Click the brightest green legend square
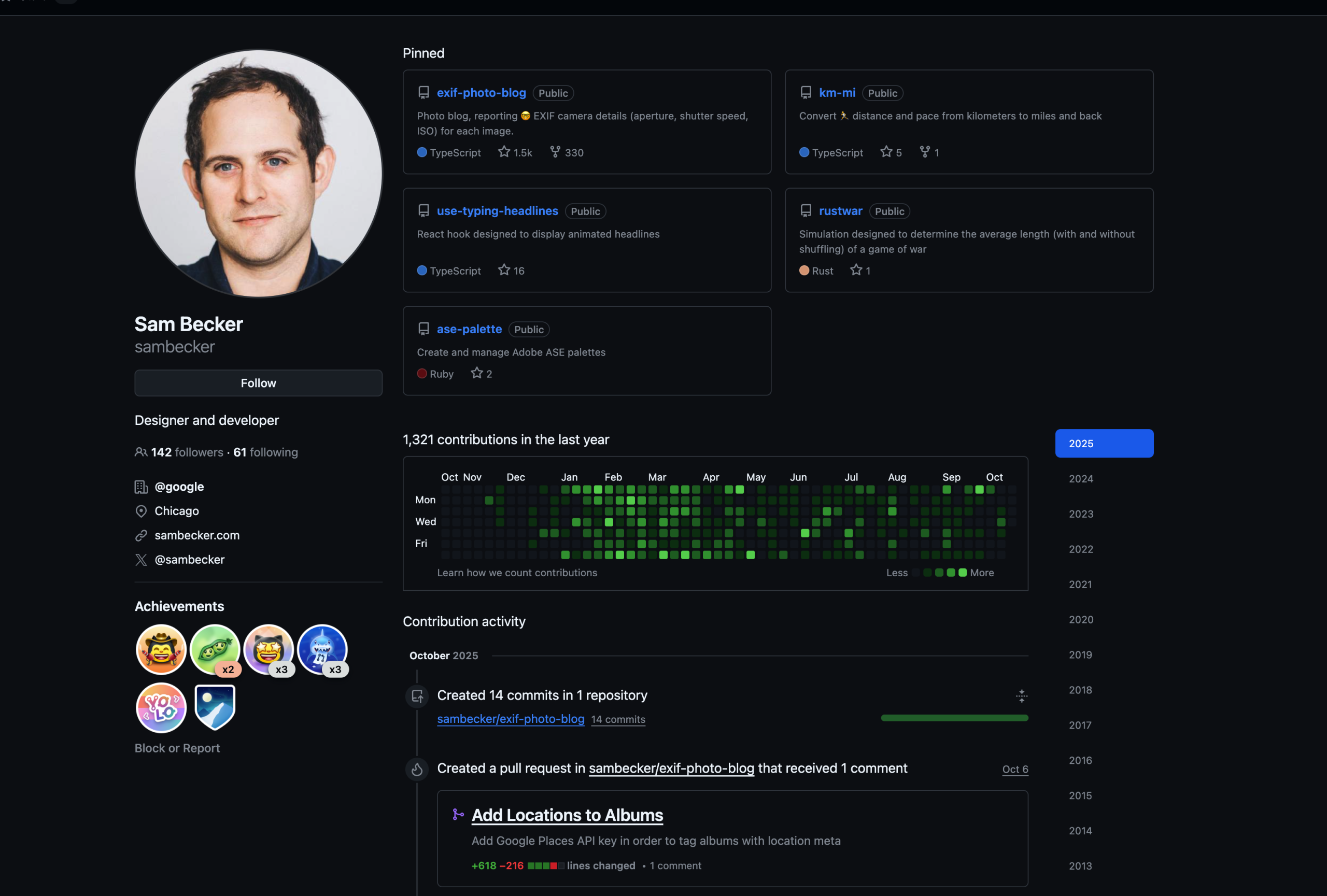This screenshot has width=1327, height=896. (x=963, y=573)
